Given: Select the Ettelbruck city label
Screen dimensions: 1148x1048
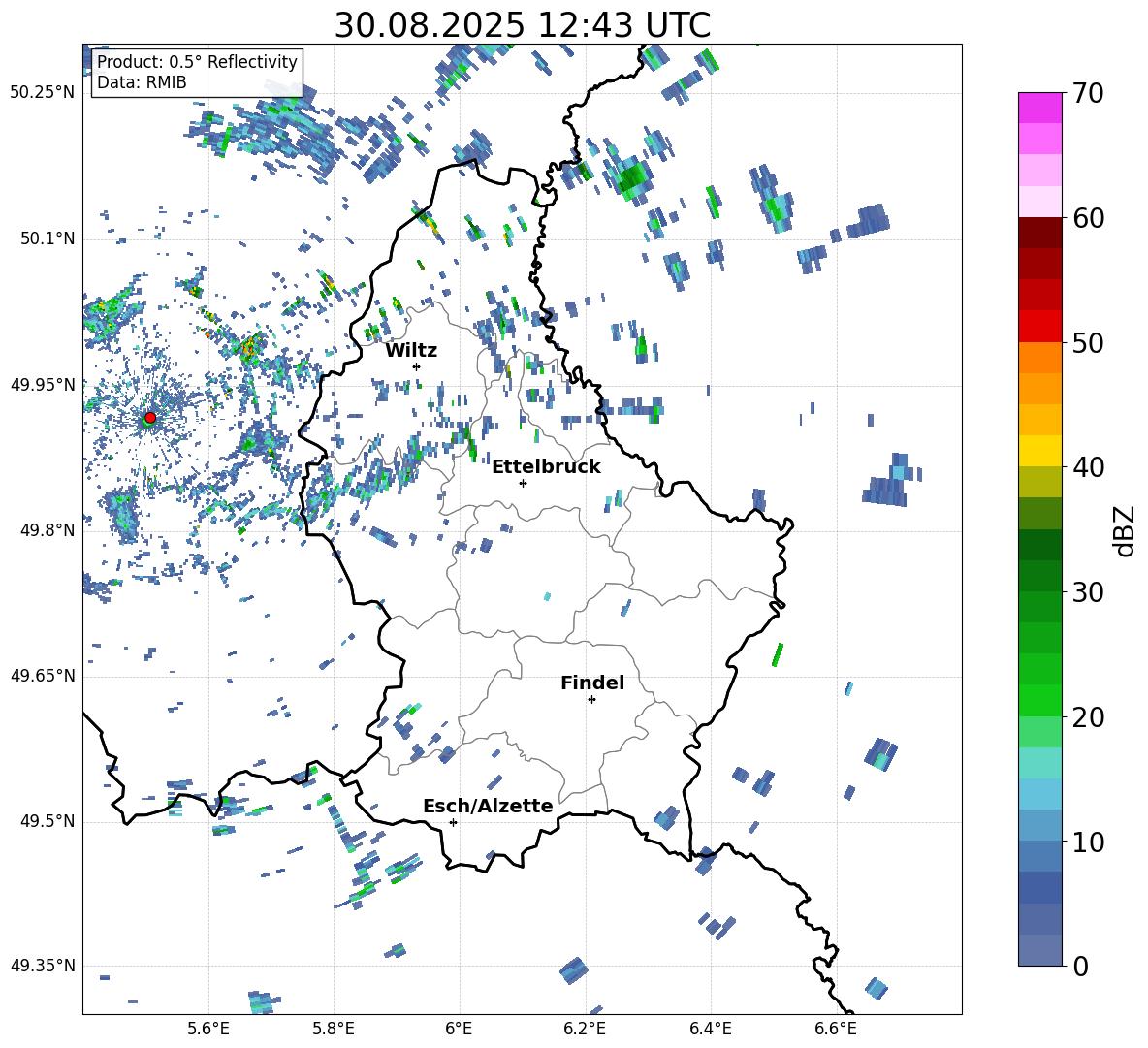Looking at the screenshot, I should [x=546, y=467].
